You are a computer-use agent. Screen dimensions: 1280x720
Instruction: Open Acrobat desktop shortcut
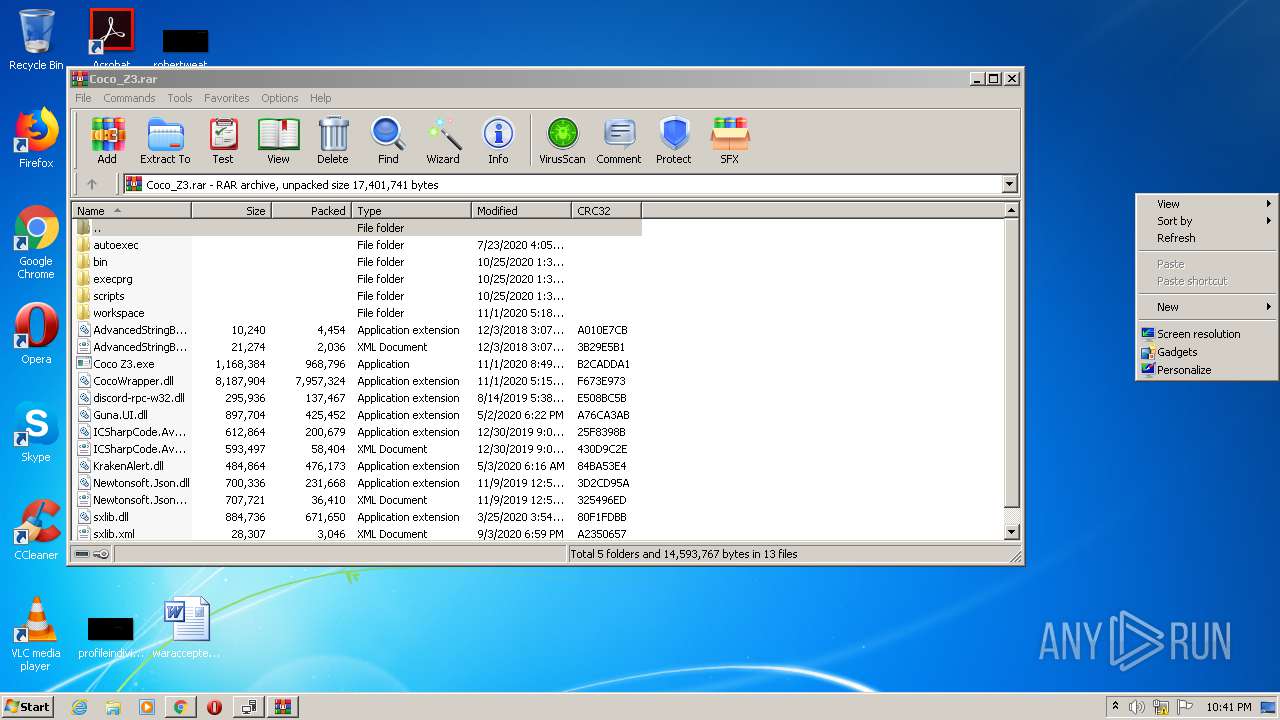point(111,40)
